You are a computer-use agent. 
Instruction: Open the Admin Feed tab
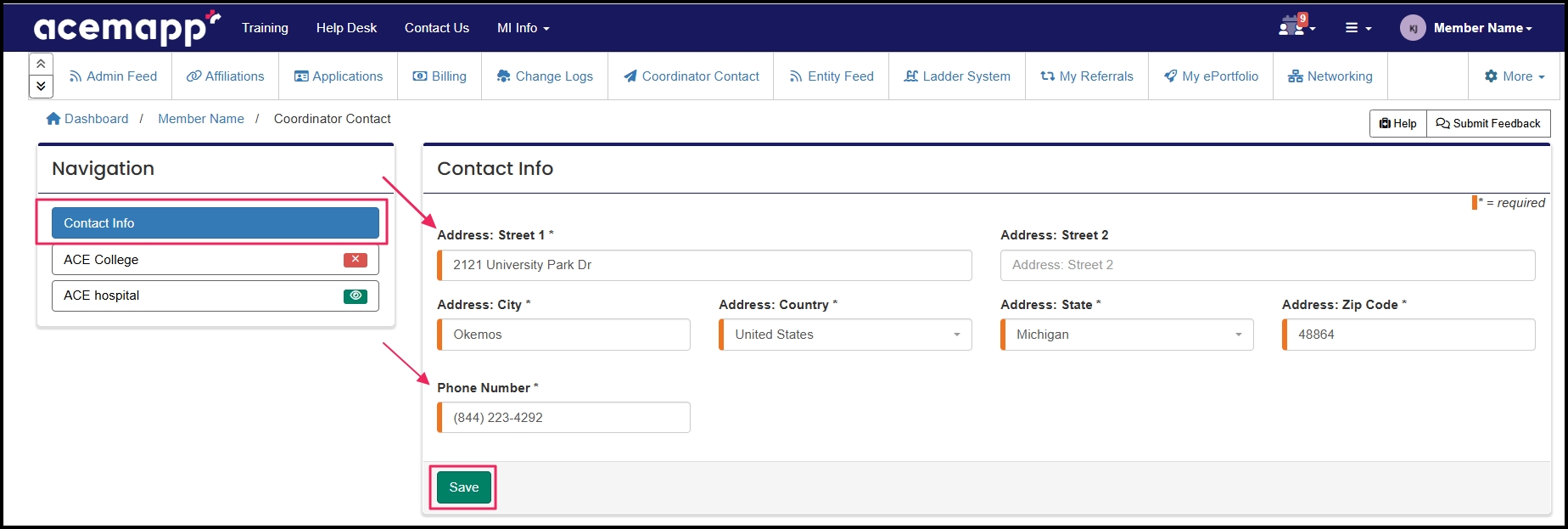[x=113, y=76]
